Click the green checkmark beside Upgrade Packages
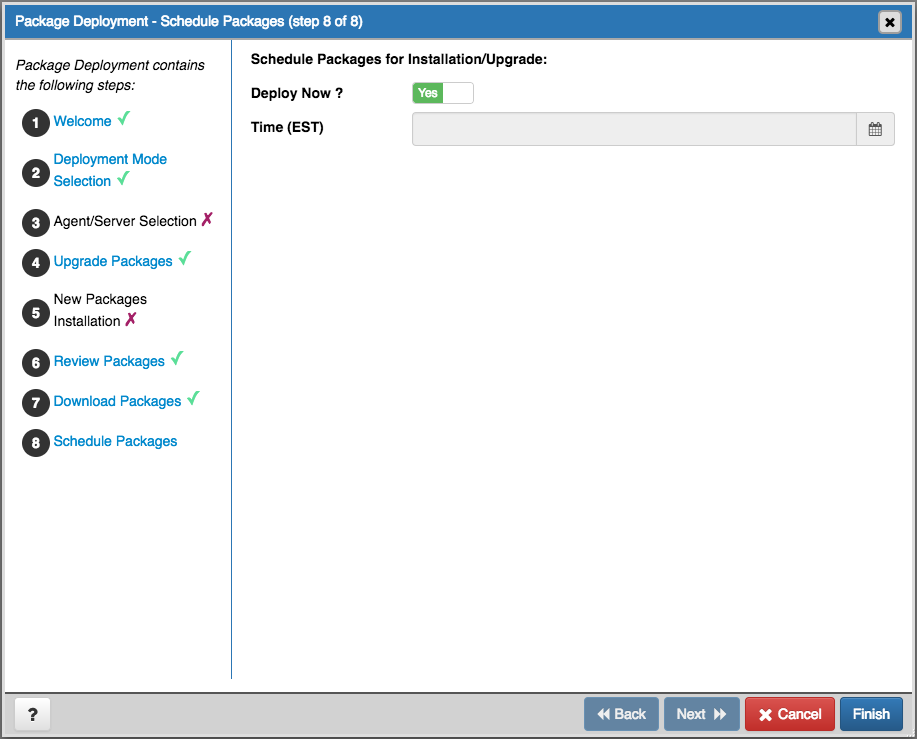This screenshot has width=917, height=739. 185,258
